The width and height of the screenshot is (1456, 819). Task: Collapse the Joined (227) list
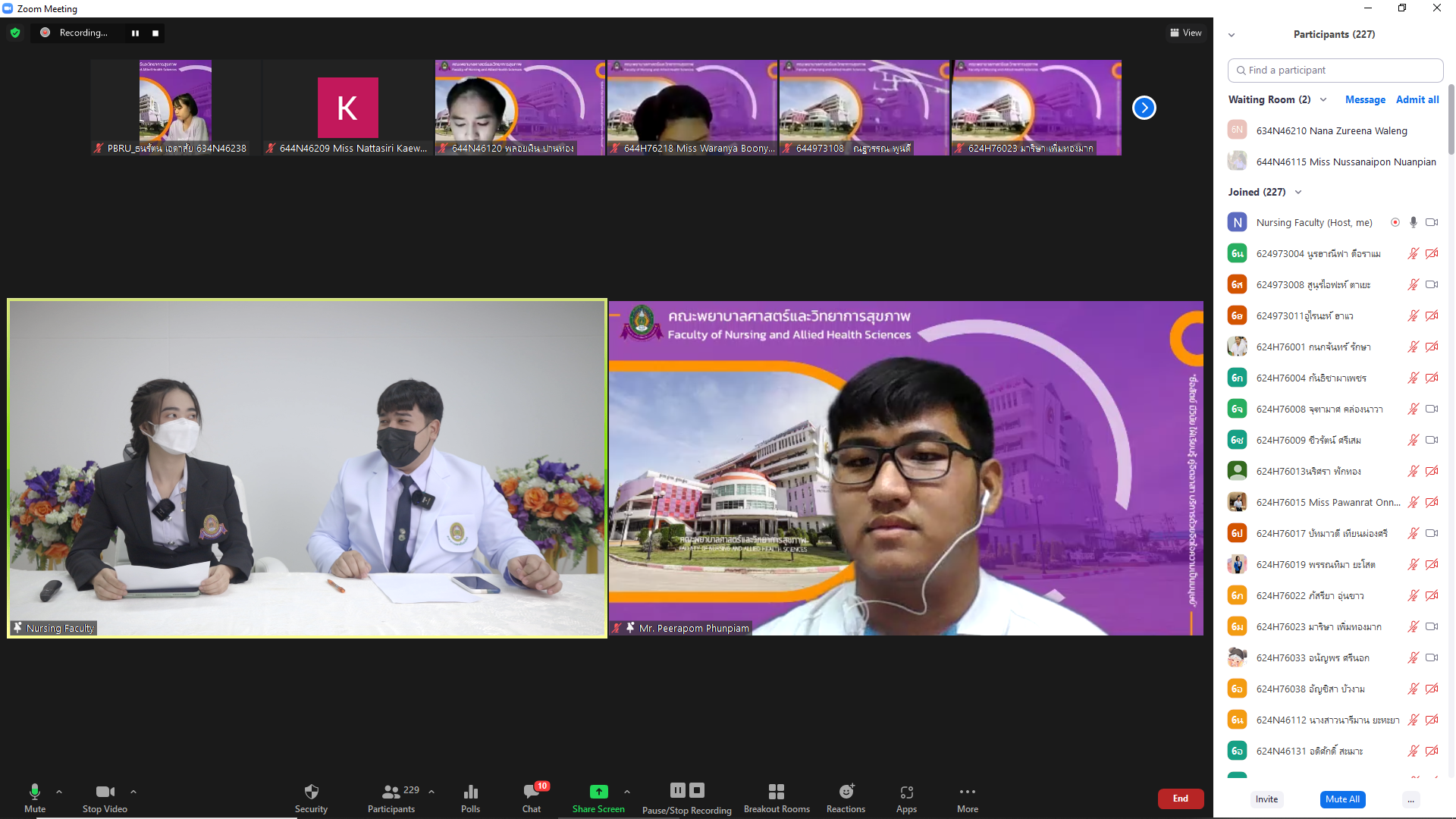point(1298,193)
